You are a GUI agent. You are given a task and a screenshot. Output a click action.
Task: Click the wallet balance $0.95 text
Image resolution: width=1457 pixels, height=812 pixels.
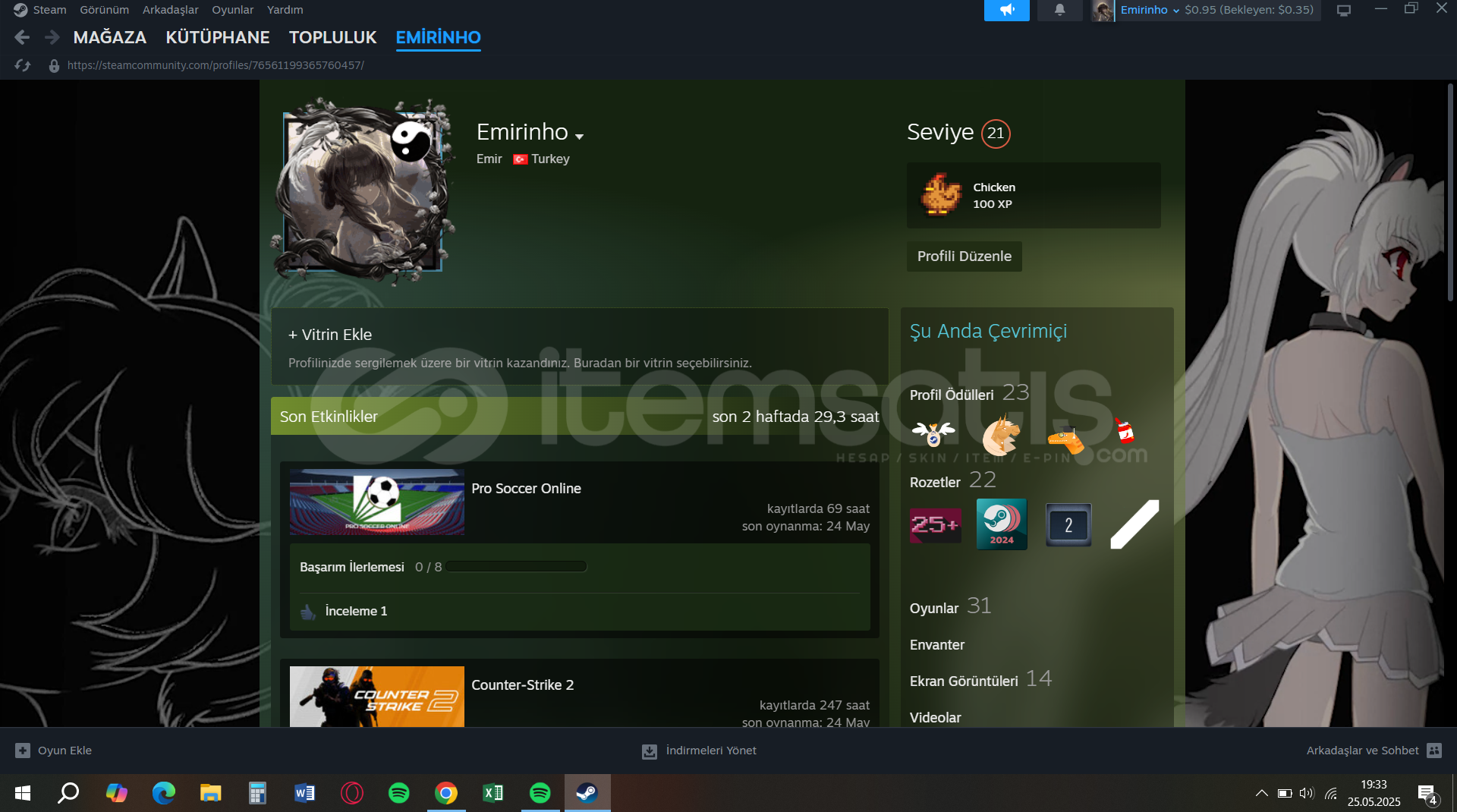point(1248,10)
